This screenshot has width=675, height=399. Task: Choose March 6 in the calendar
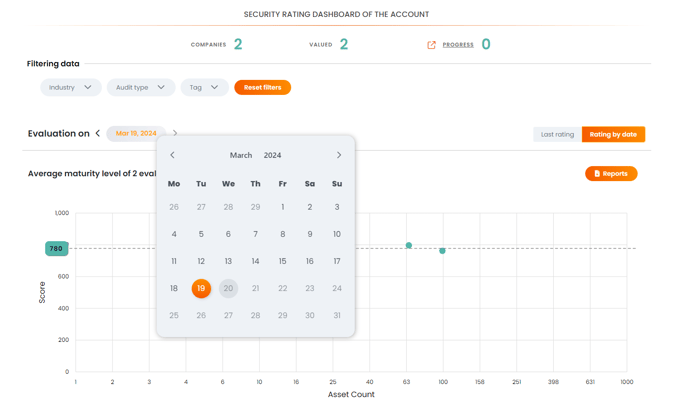228,234
